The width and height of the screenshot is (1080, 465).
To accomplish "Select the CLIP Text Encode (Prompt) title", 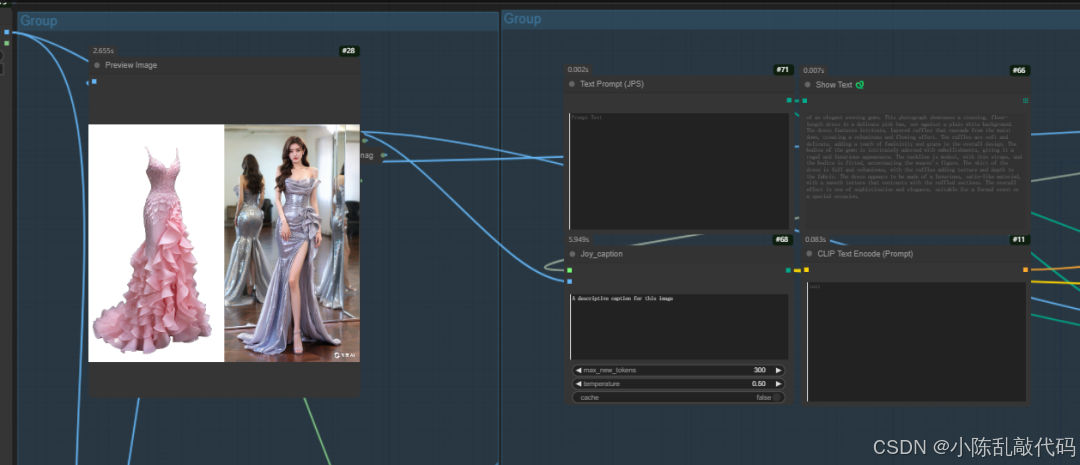I will [865, 254].
